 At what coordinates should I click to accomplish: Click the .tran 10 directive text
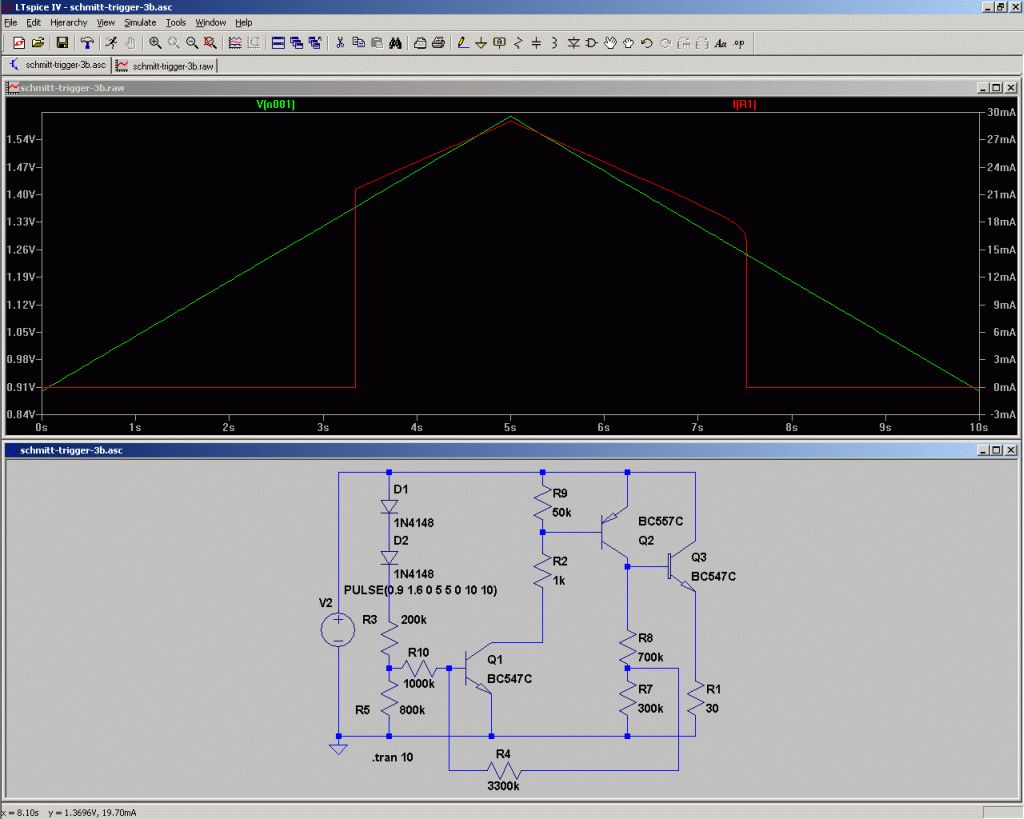(x=392, y=758)
